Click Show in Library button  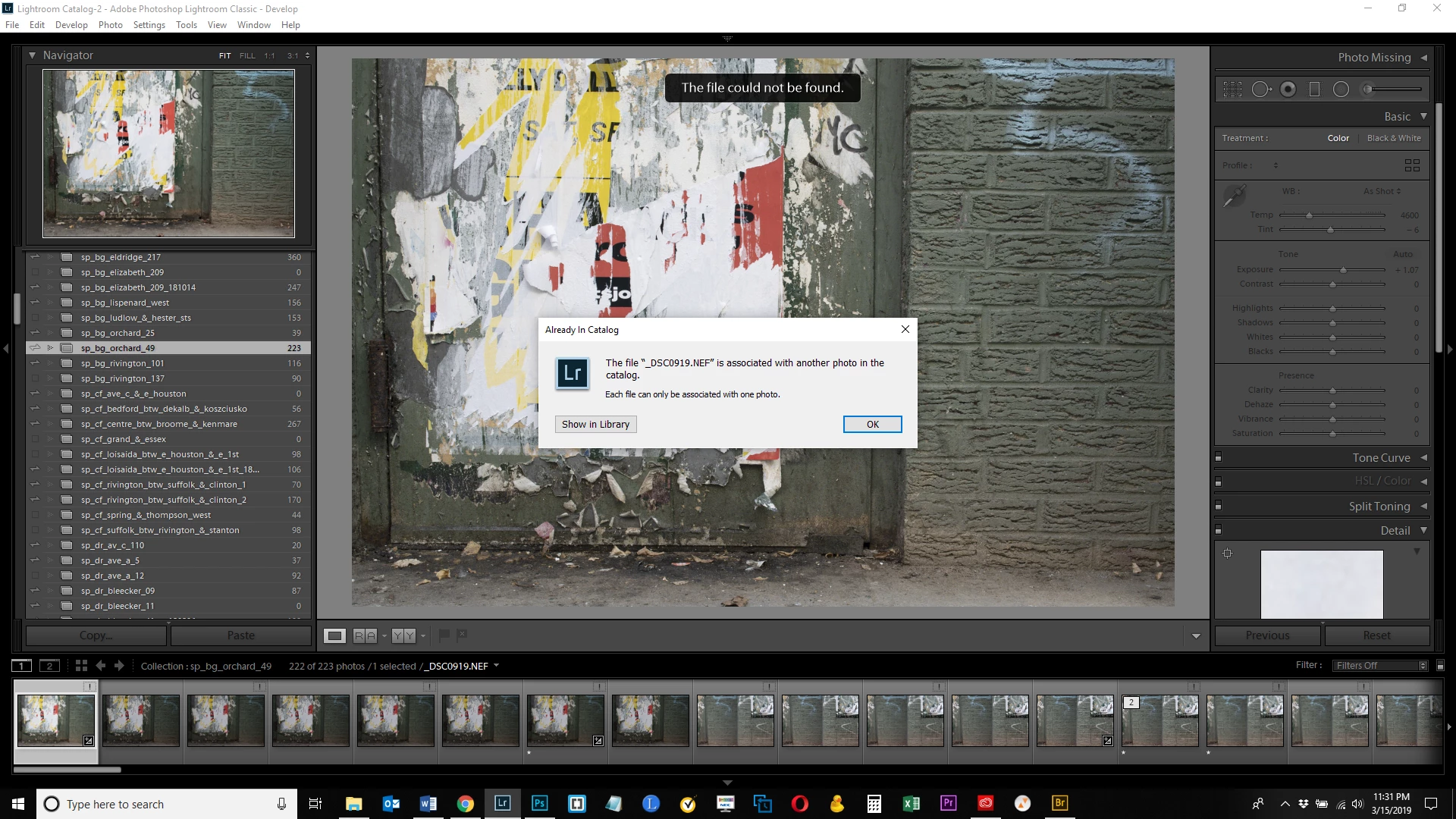(595, 425)
